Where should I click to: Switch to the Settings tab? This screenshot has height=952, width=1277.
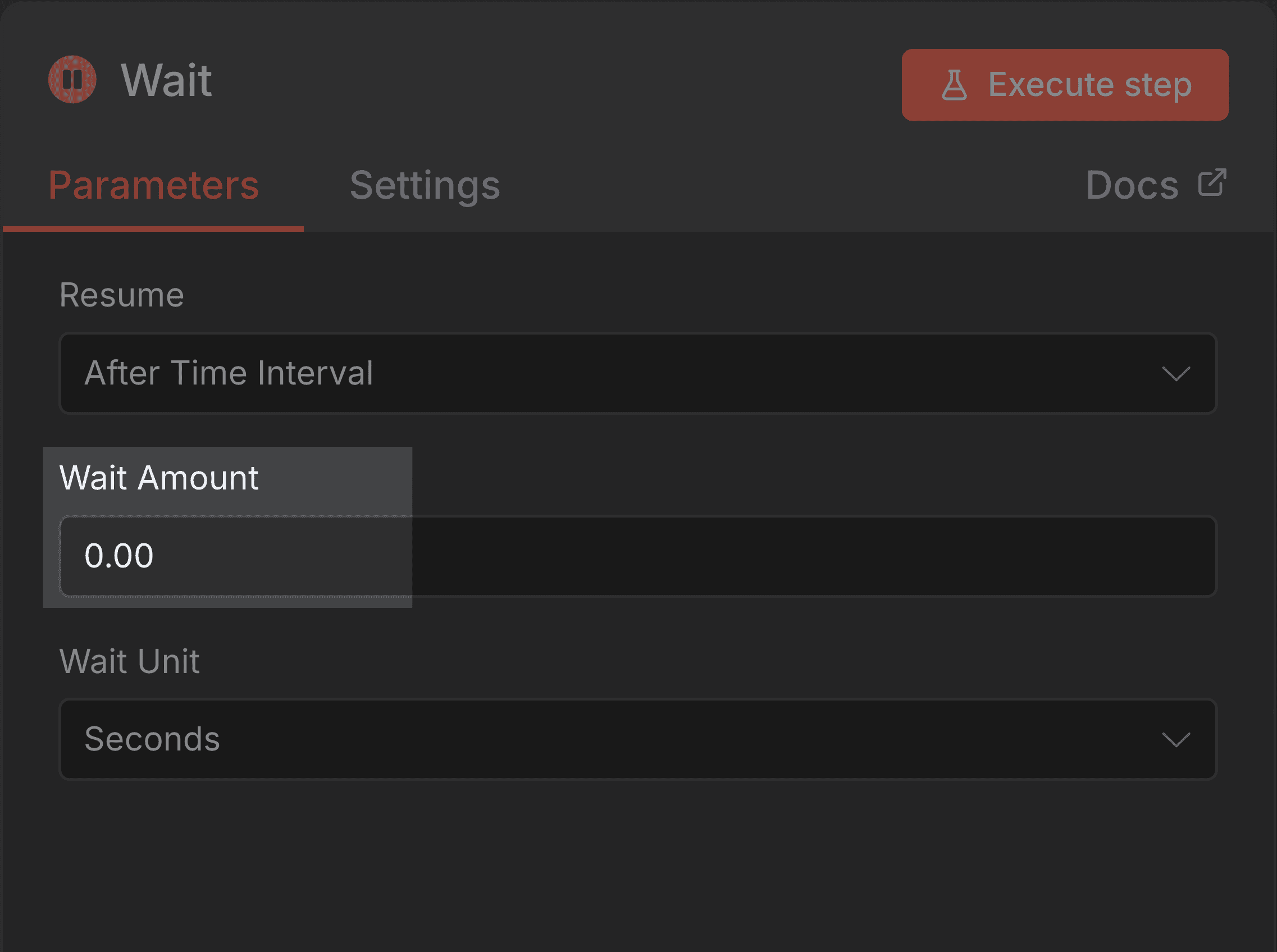(x=425, y=185)
